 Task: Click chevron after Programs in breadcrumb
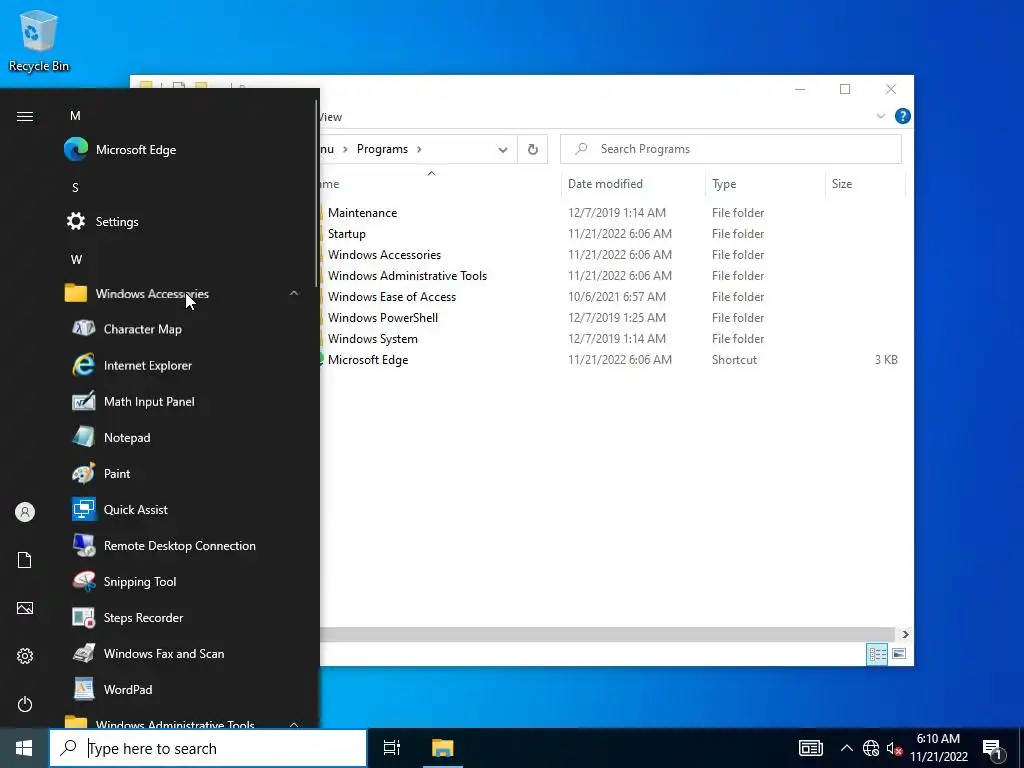(419, 150)
